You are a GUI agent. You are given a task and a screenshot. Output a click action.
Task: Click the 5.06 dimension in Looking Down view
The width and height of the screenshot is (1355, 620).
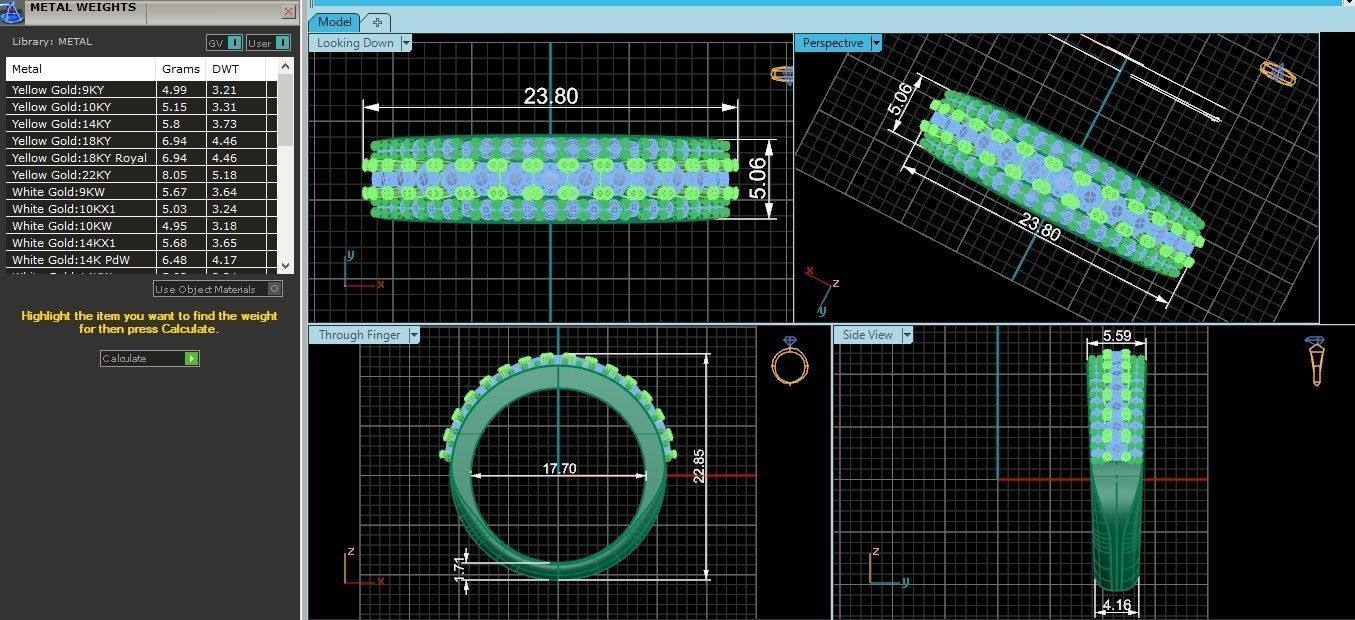757,177
